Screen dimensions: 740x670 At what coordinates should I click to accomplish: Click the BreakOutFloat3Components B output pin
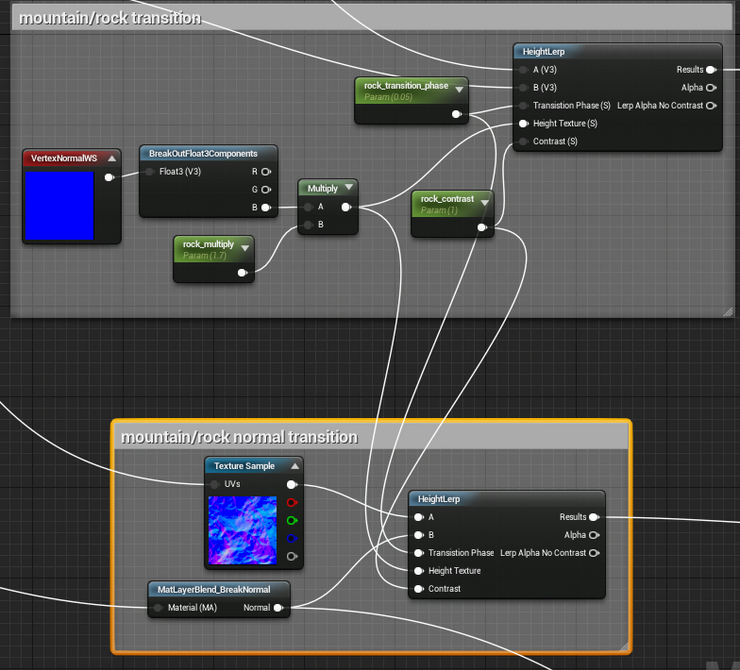pos(266,208)
